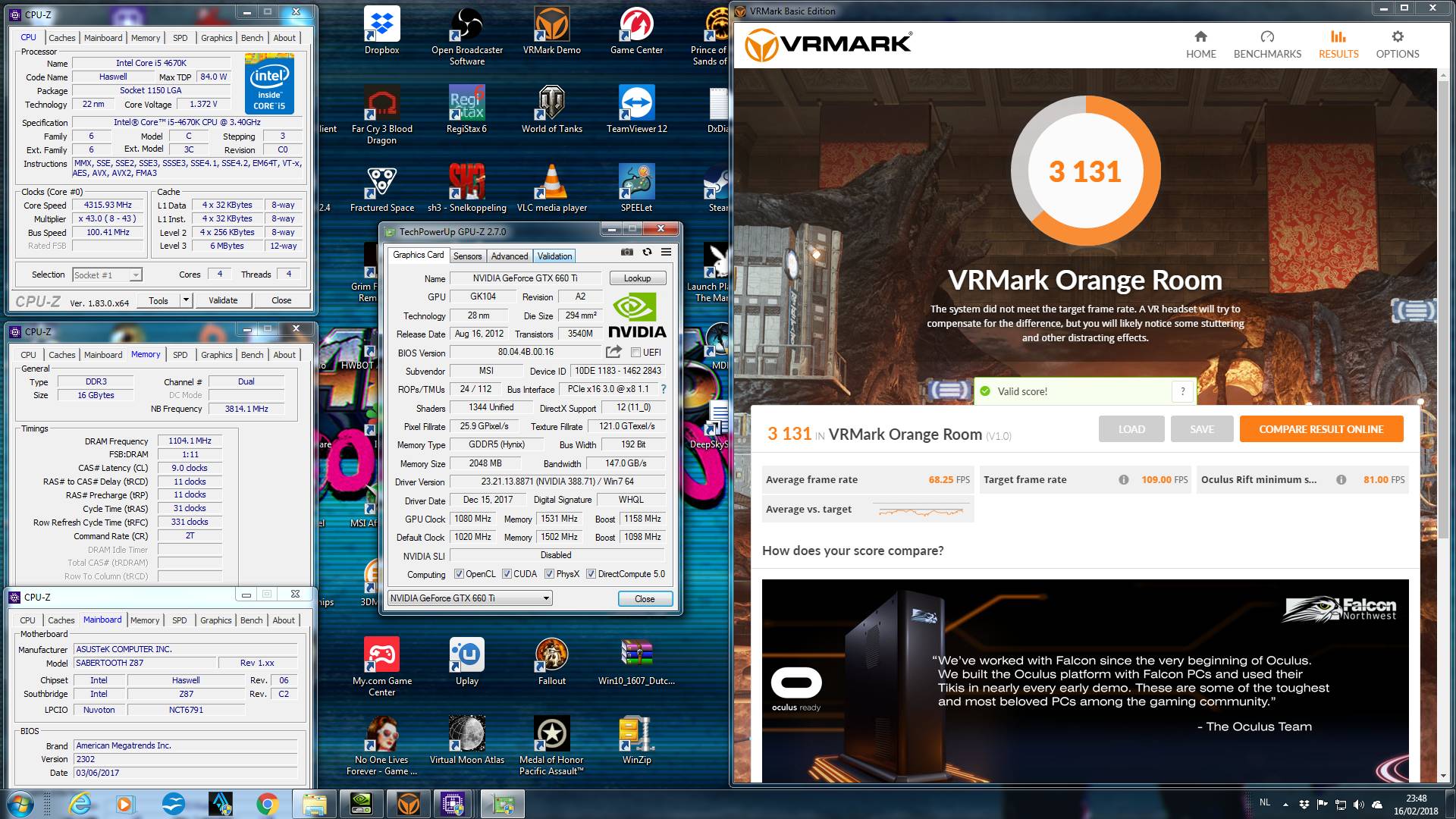Open Google Chrome from taskbar

click(x=266, y=804)
